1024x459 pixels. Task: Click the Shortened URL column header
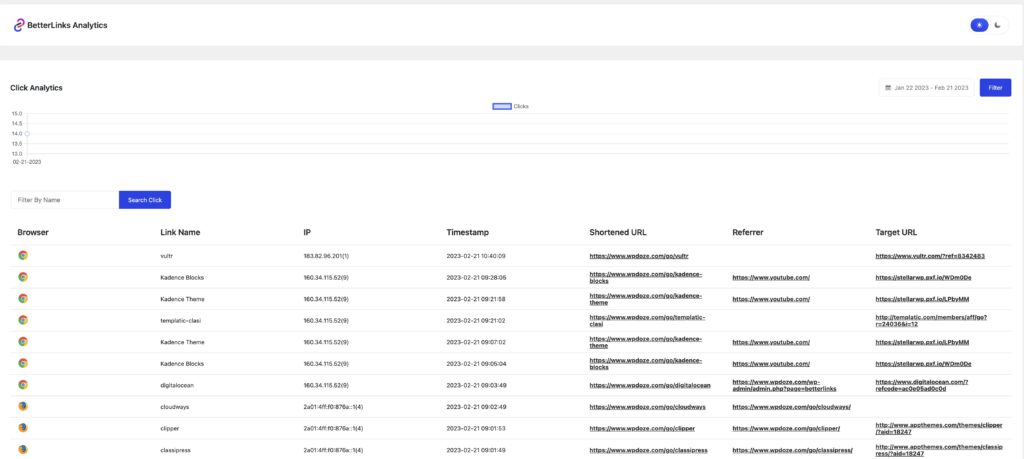[618, 232]
